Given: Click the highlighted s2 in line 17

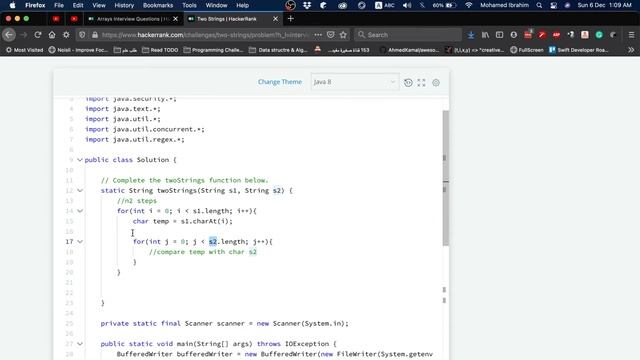Looking at the screenshot, I should (x=213, y=242).
